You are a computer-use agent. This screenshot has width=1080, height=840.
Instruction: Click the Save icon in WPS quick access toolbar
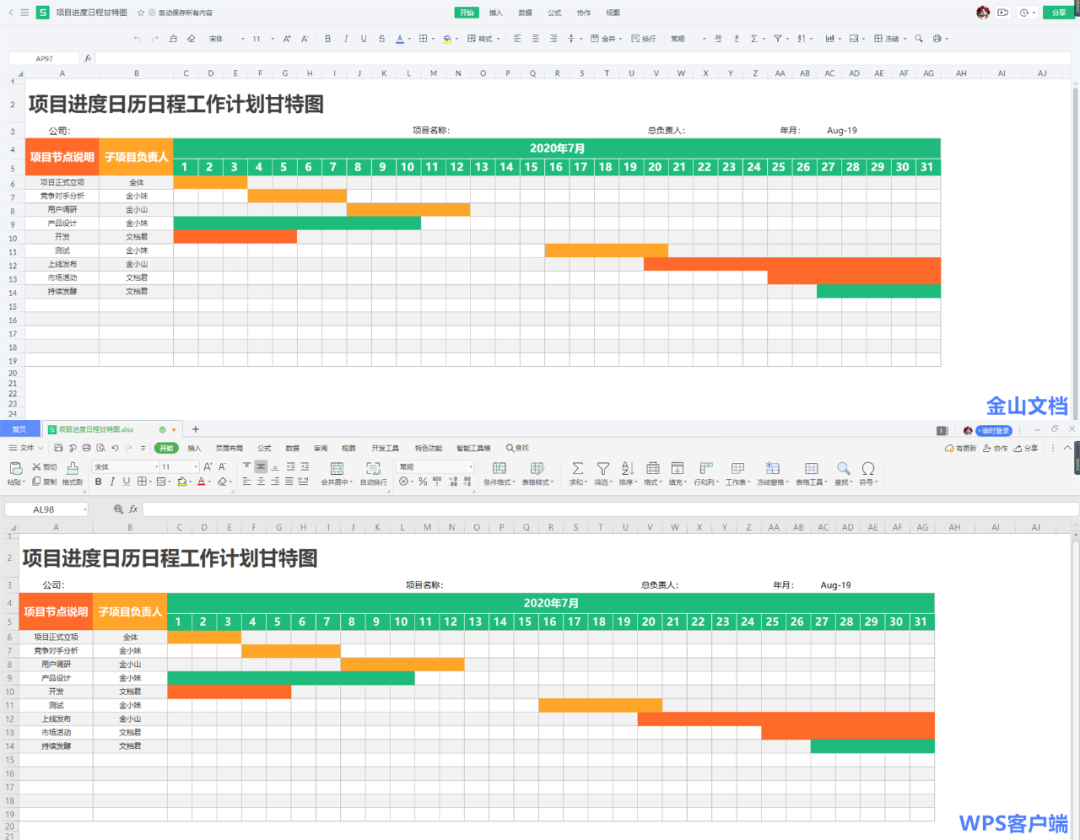pos(59,448)
